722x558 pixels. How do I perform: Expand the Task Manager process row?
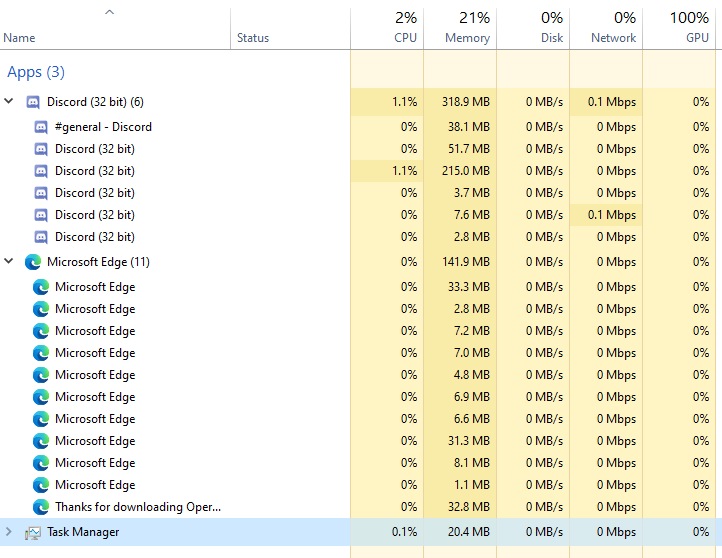9,532
